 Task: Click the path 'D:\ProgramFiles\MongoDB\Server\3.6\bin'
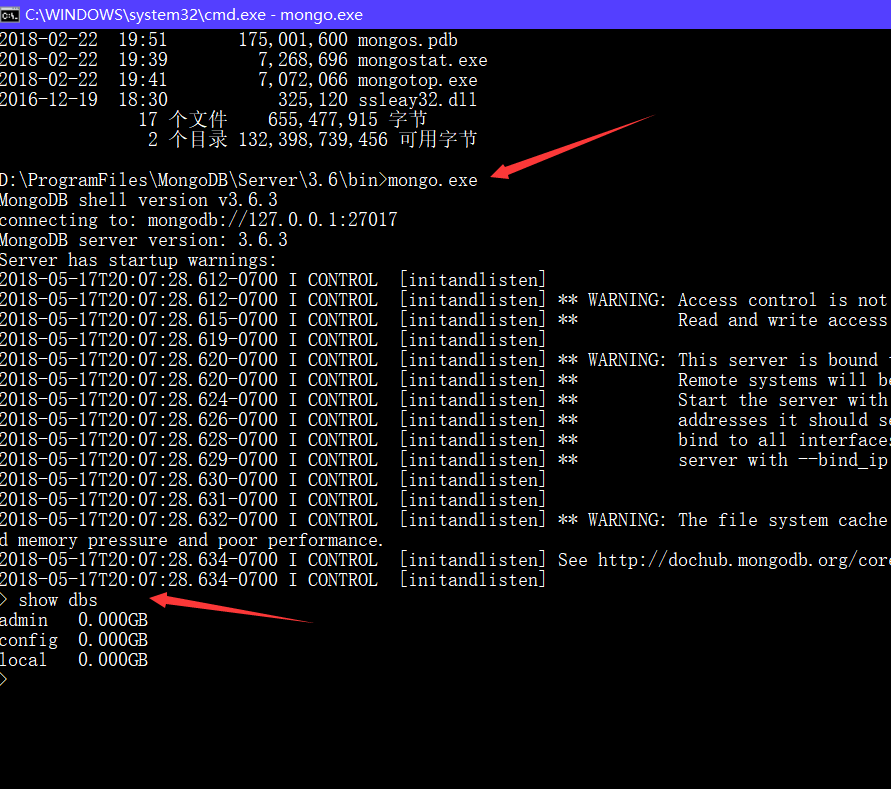189,180
